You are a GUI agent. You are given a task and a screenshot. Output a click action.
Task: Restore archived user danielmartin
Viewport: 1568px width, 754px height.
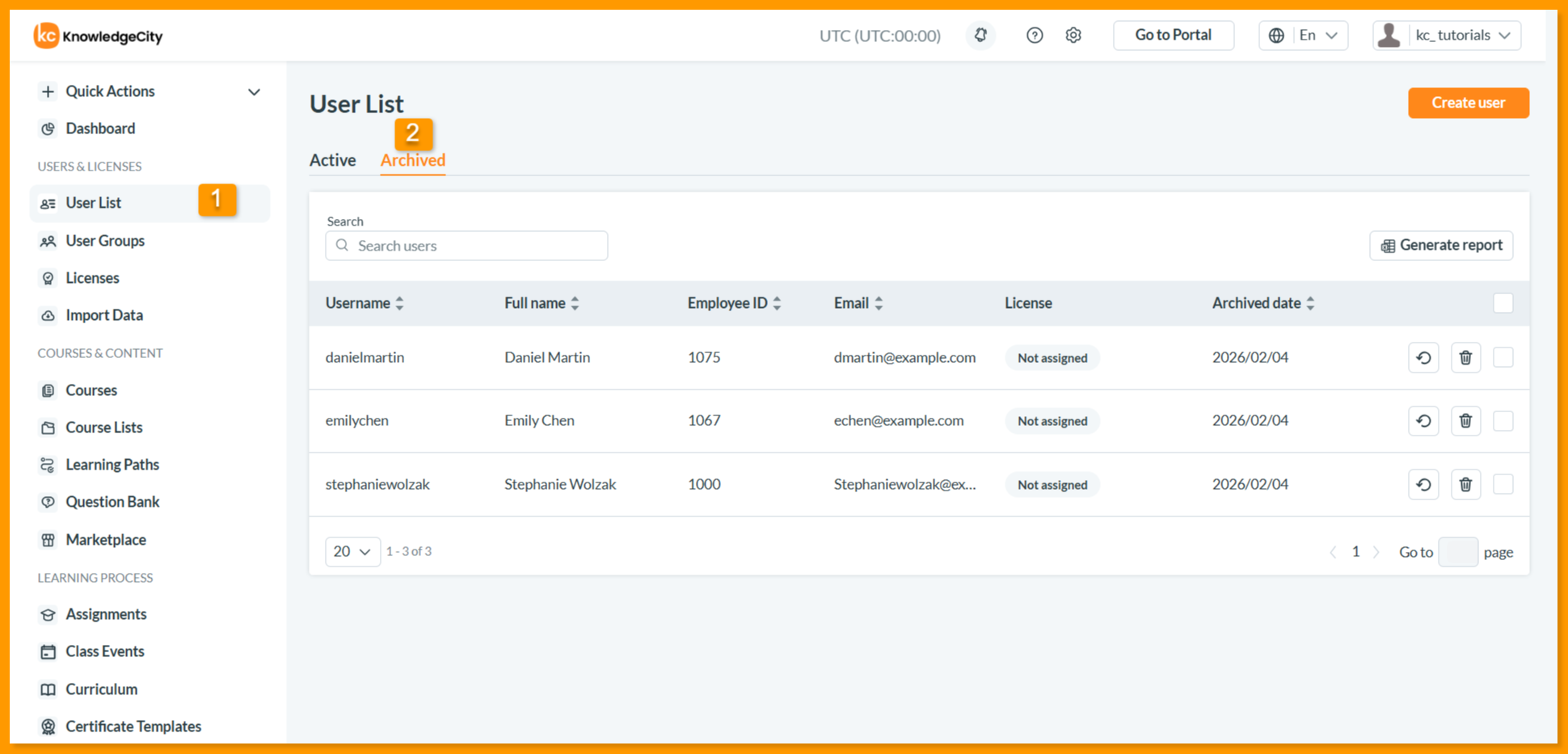pos(1423,357)
